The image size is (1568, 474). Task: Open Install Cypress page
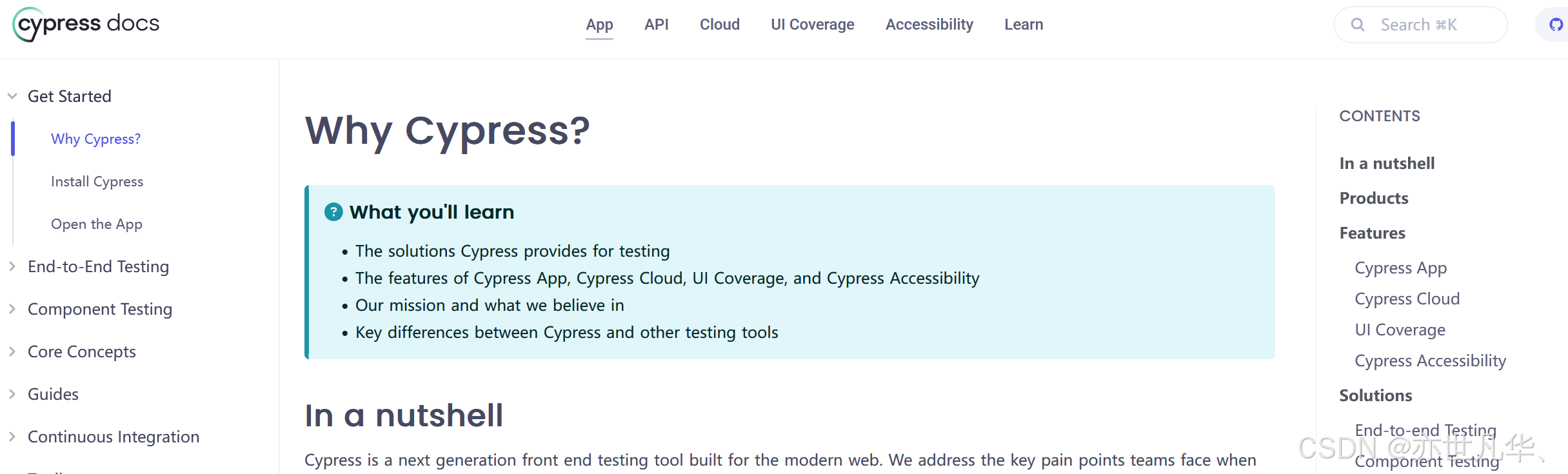point(97,181)
